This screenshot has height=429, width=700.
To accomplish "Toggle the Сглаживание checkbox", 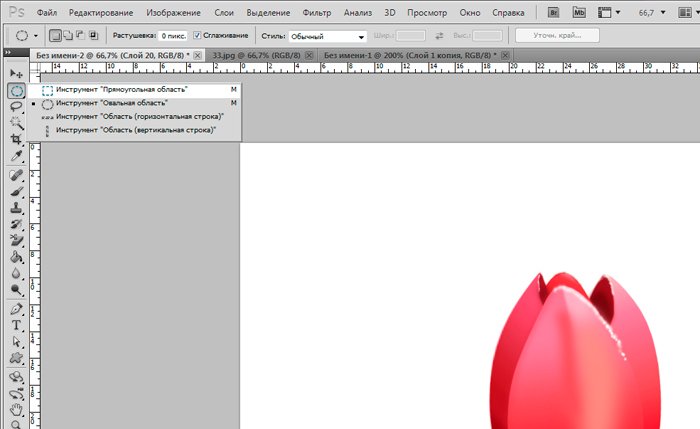I will (197, 36).
